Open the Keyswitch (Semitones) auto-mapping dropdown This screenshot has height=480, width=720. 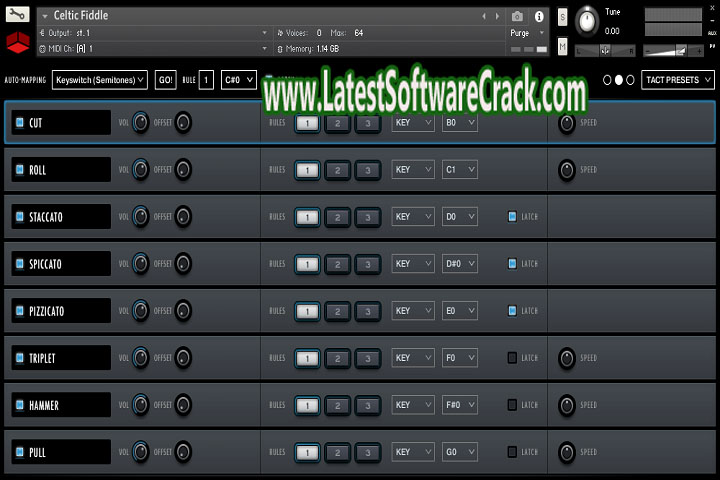(x=100, y=80)
